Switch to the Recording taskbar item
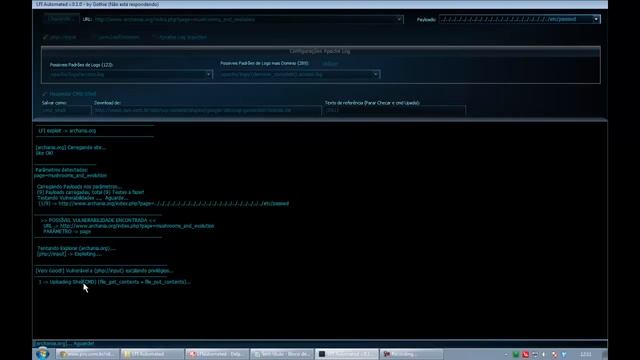The image size is (640, 360). [412, 354]
